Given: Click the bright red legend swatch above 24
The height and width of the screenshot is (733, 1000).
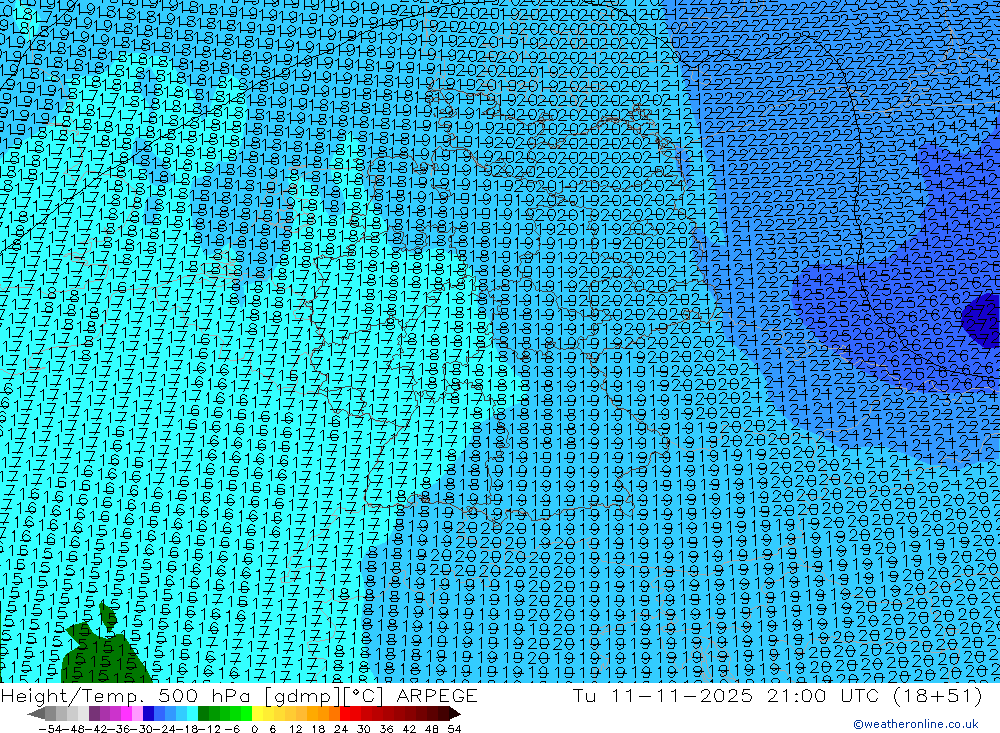Looking at the screenshot, I should pos(345,714).
